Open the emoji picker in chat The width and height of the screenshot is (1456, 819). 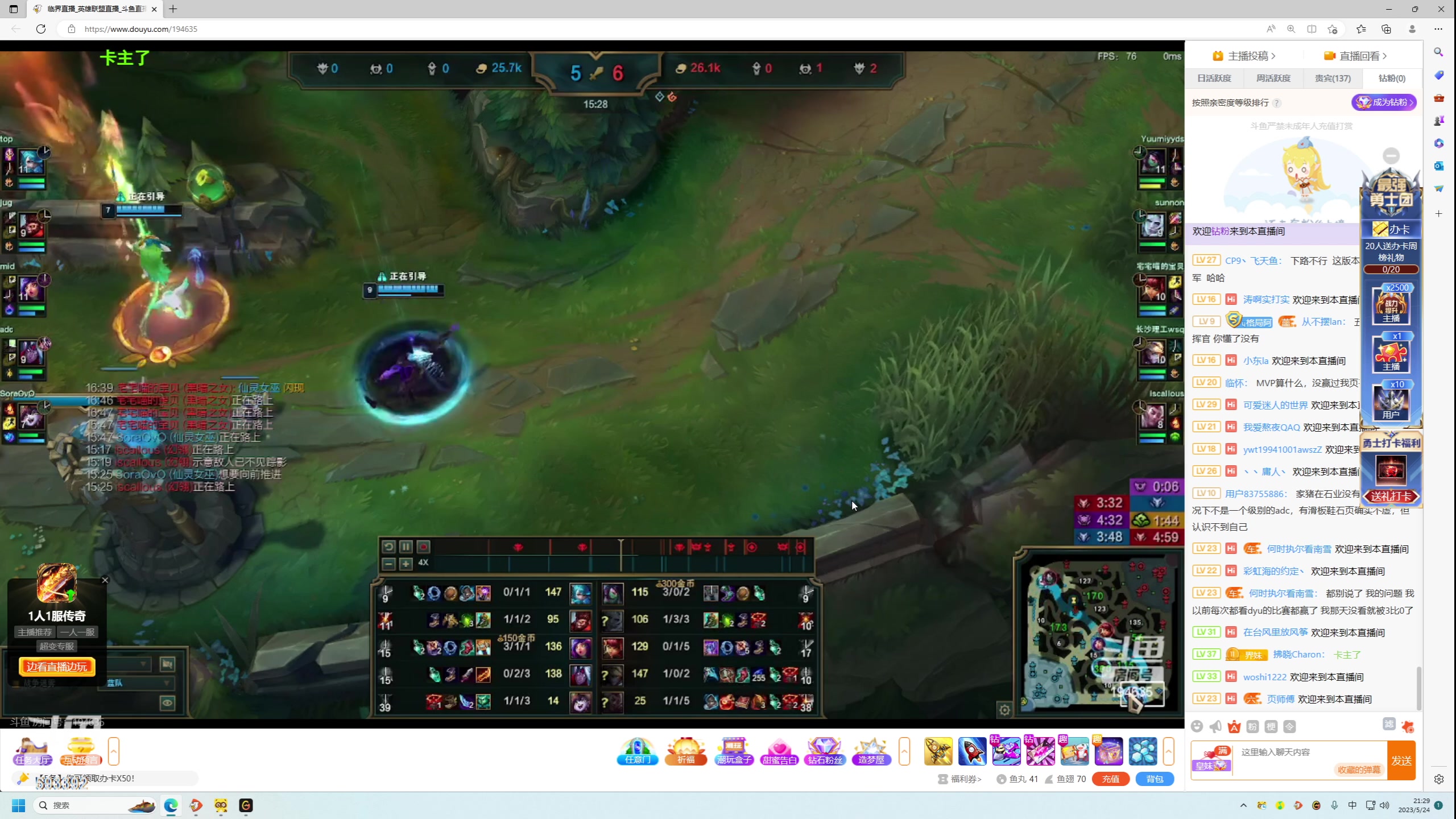pyautogui.click(x=1197, y=726)
